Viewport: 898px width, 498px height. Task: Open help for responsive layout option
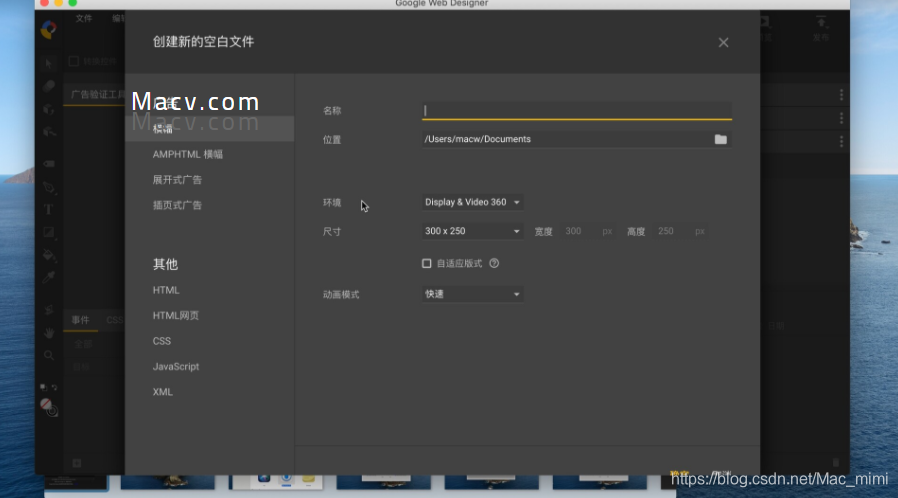click(x=494, y=263)
